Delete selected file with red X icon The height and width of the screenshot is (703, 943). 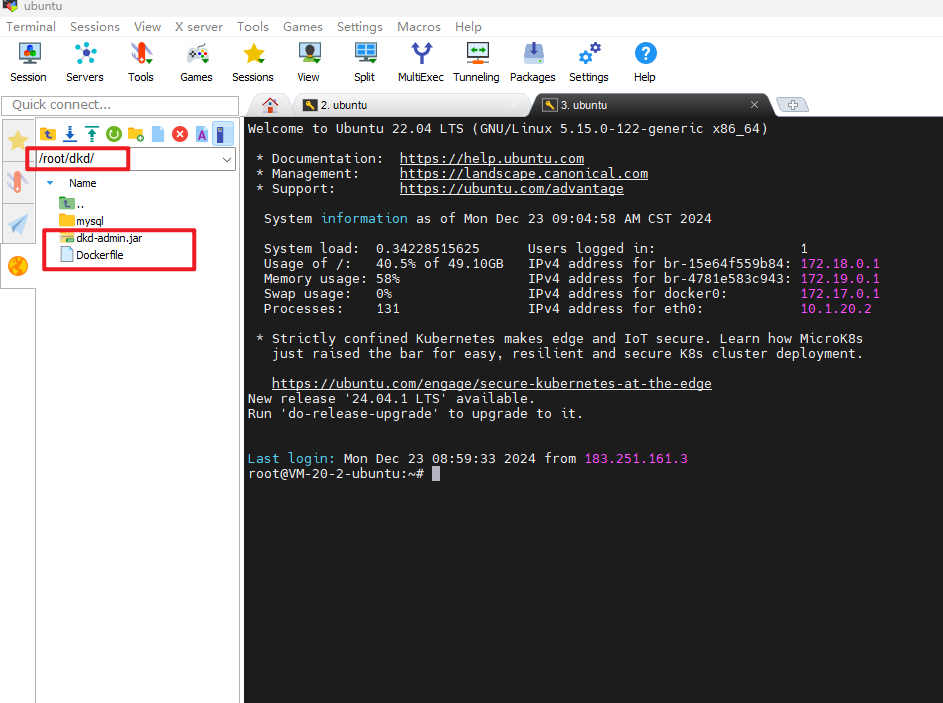pos(180,134)
